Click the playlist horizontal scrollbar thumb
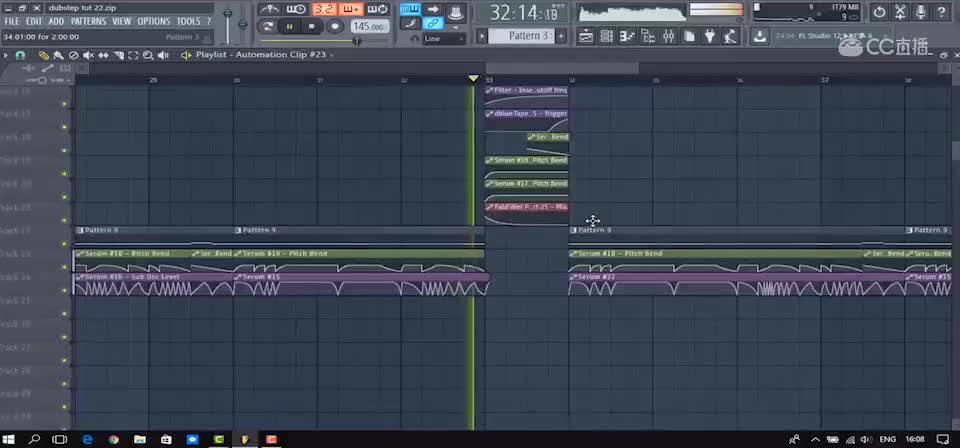 (x=562, y=67)
